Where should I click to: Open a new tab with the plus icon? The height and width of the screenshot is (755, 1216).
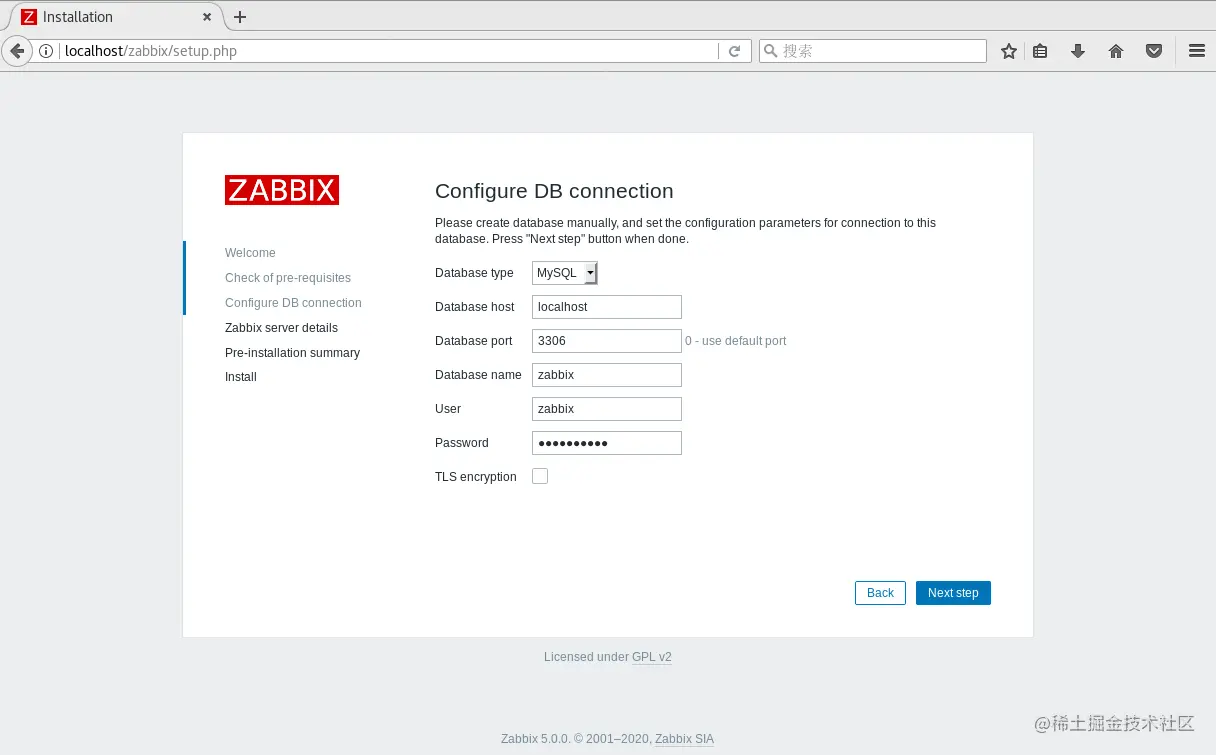tap(240, 17)
